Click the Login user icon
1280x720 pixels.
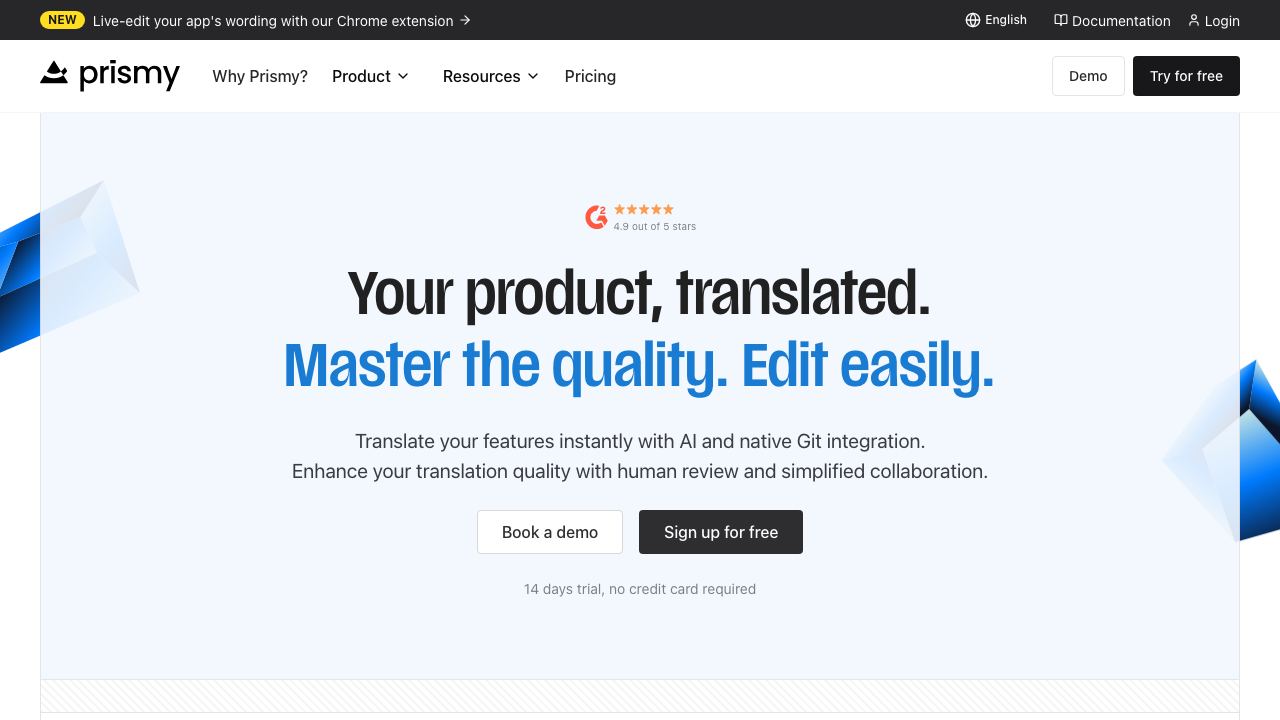click(1193, 20)
